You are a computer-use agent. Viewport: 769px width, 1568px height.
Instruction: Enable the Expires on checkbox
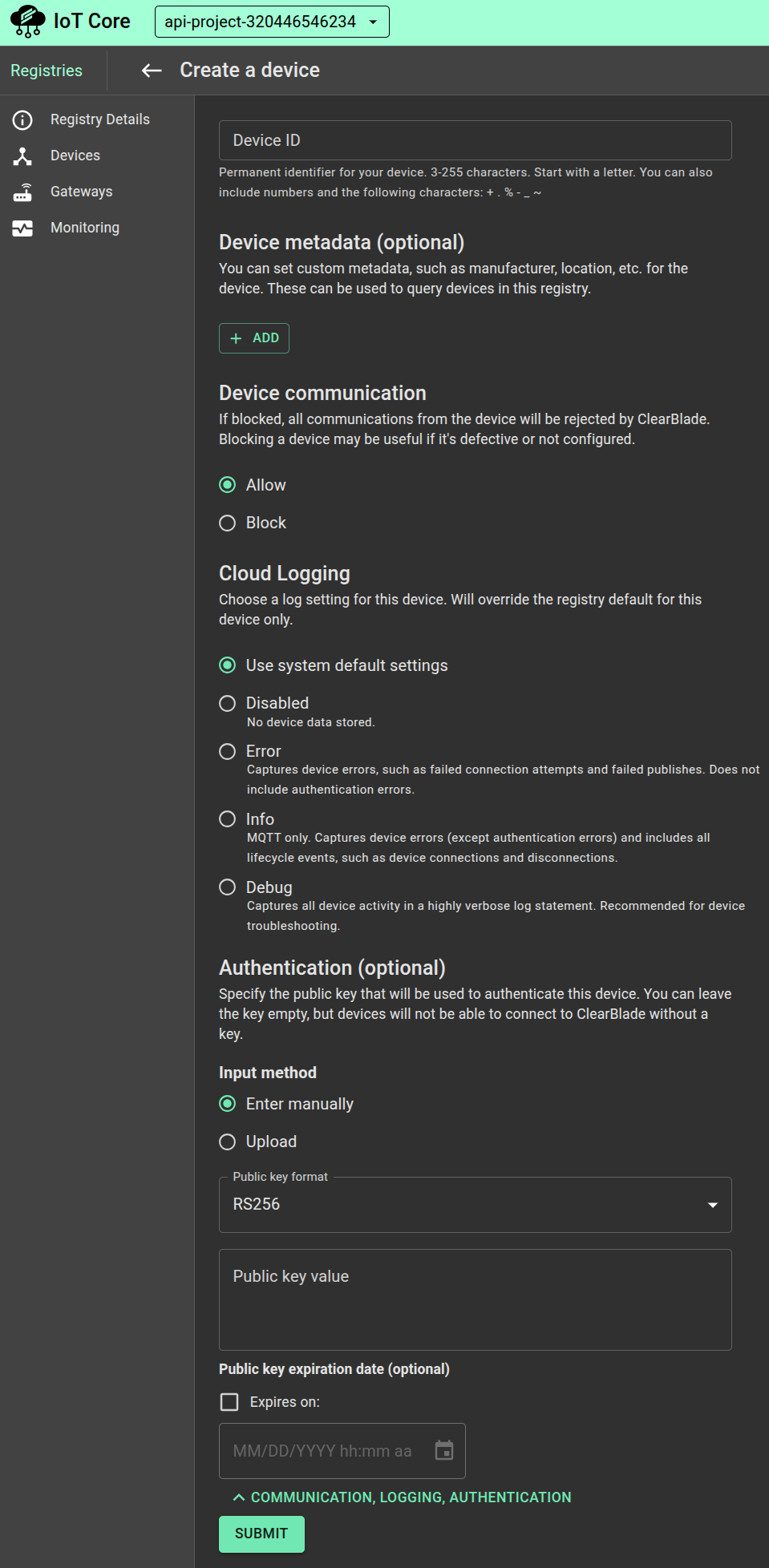(x=229, y=1402)
